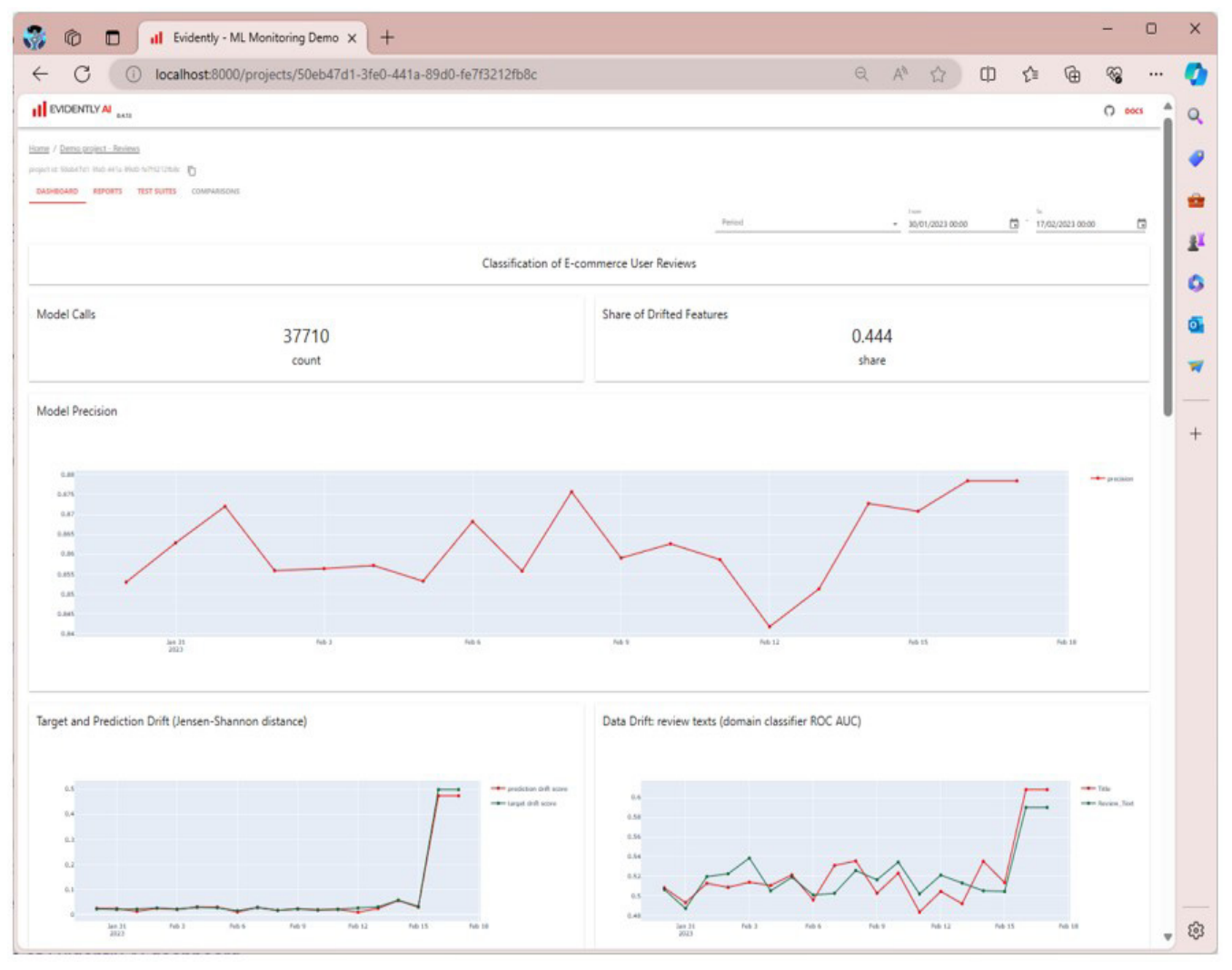Expand the Period dropdown

coord(808,223)
